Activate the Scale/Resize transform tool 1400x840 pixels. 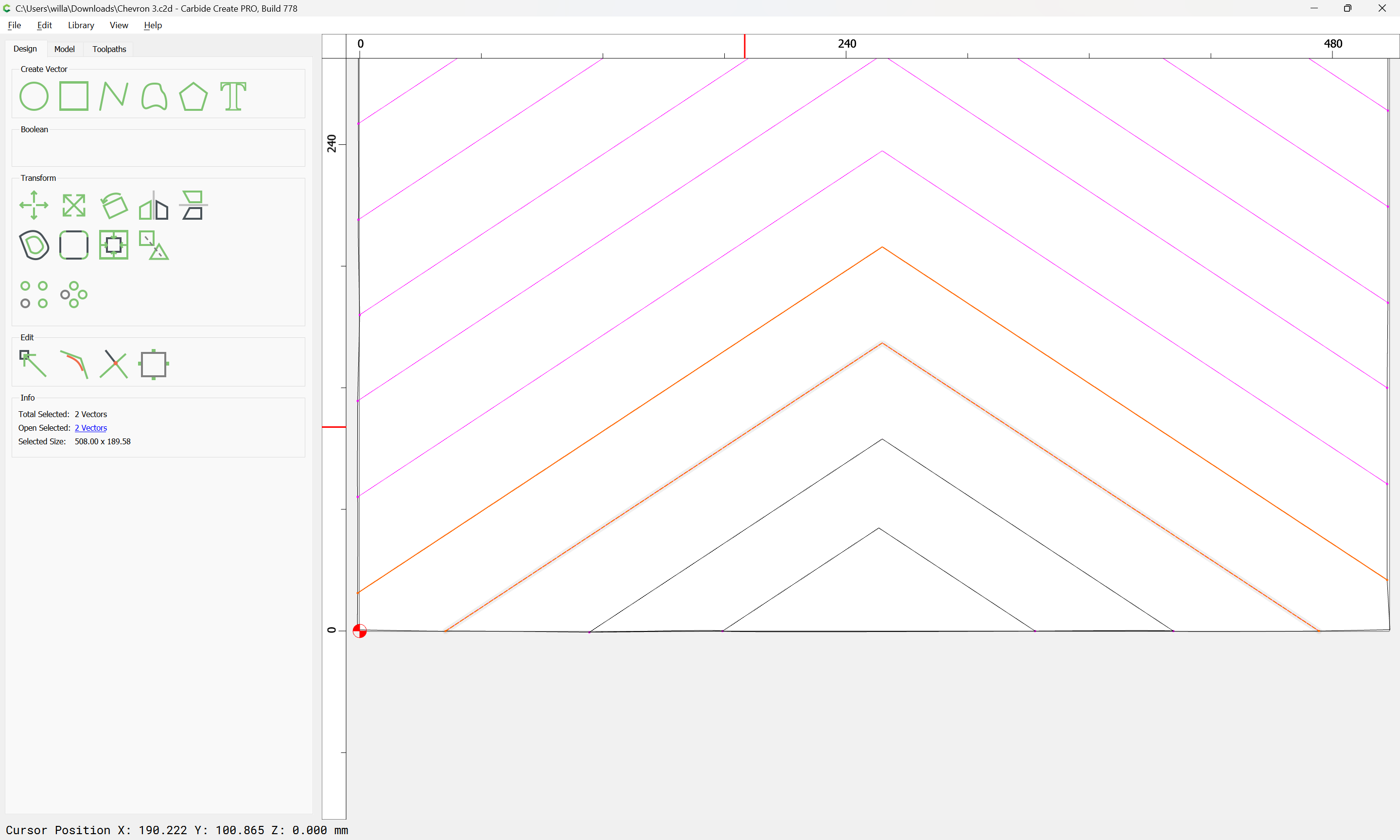click(74, 205)
